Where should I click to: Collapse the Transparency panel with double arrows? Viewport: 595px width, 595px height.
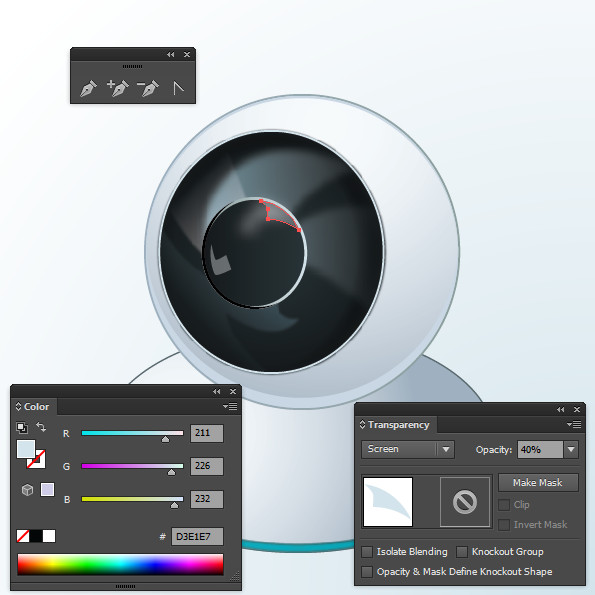point(560,409)
